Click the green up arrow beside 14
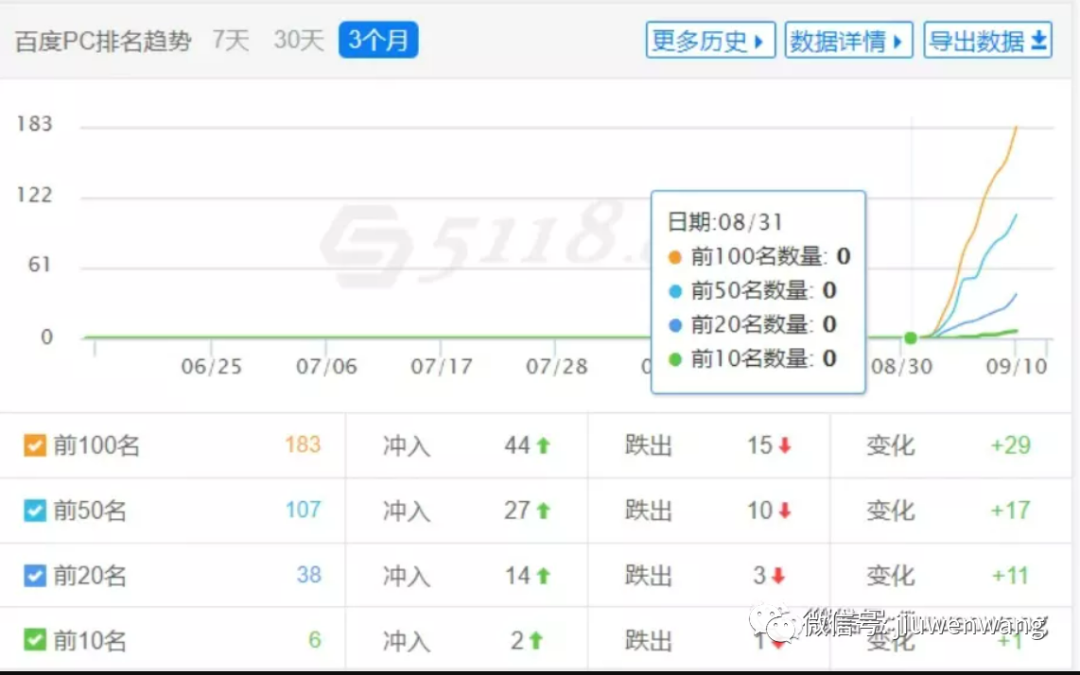 coord(543,575)
